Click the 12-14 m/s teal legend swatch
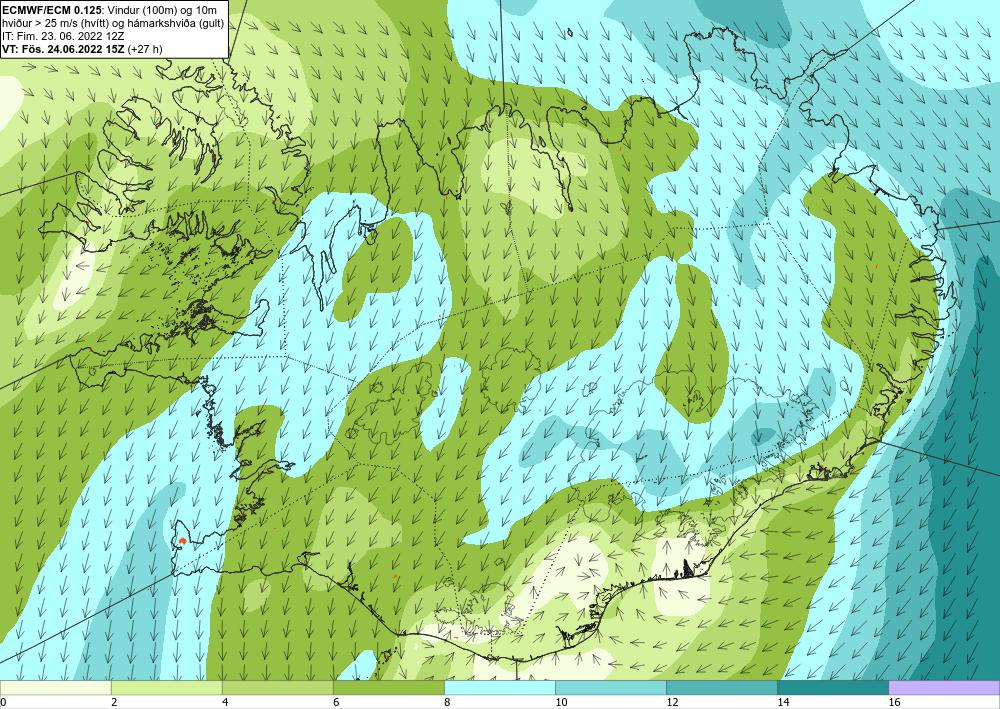The image size is (1000, 709). coord(721,687)
